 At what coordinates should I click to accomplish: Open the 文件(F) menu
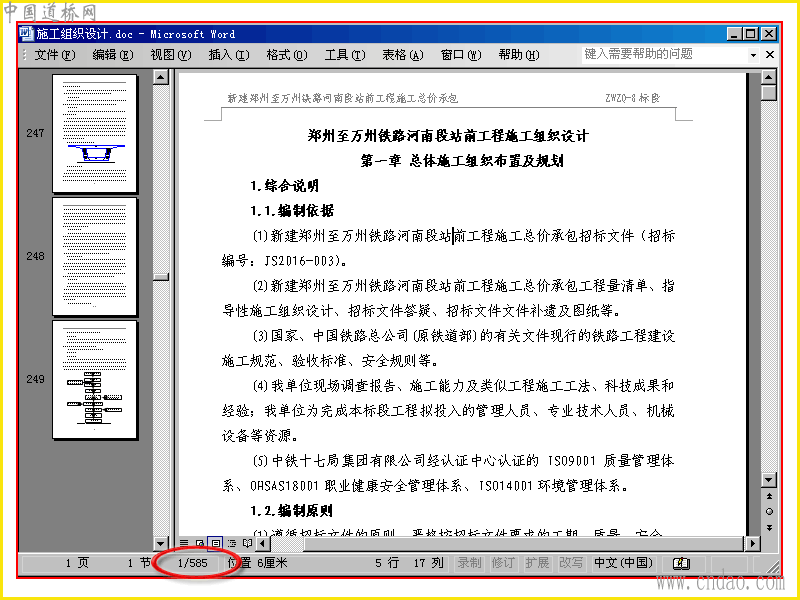(55, 55)
